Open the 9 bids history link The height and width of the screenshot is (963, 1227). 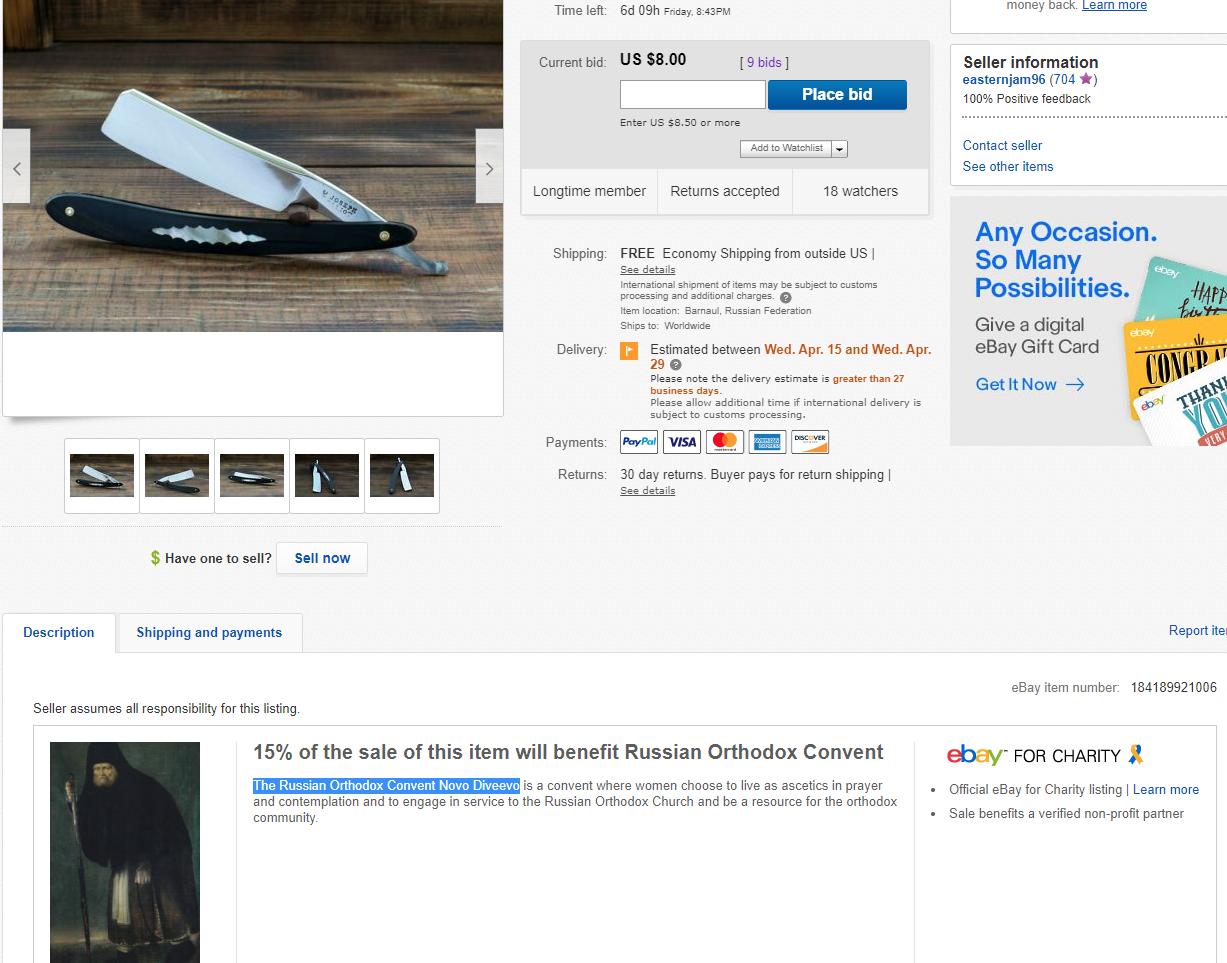(x=764, y=62)
